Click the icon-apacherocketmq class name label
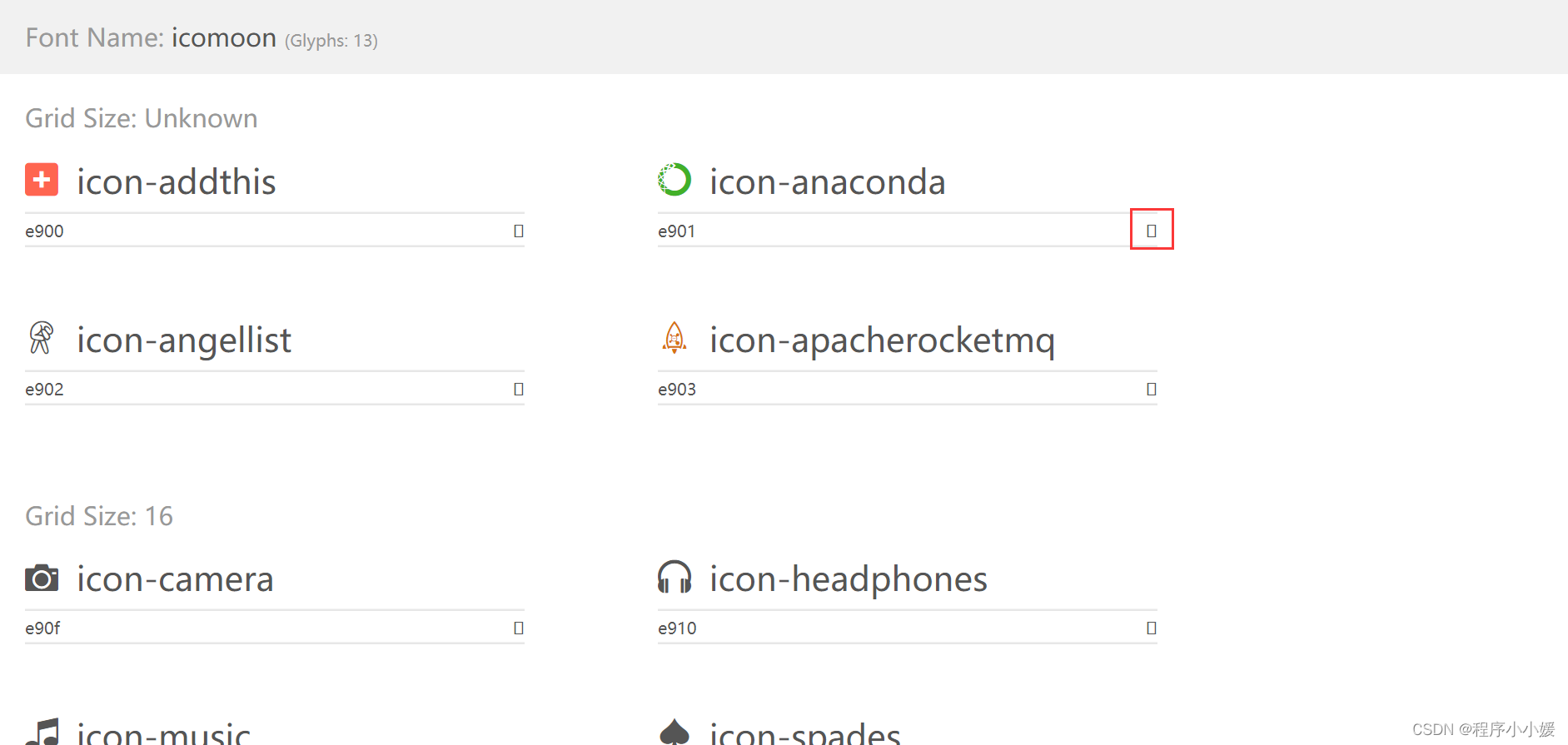The height and width of the screenshot is (745, 1568). pos(882,340)
